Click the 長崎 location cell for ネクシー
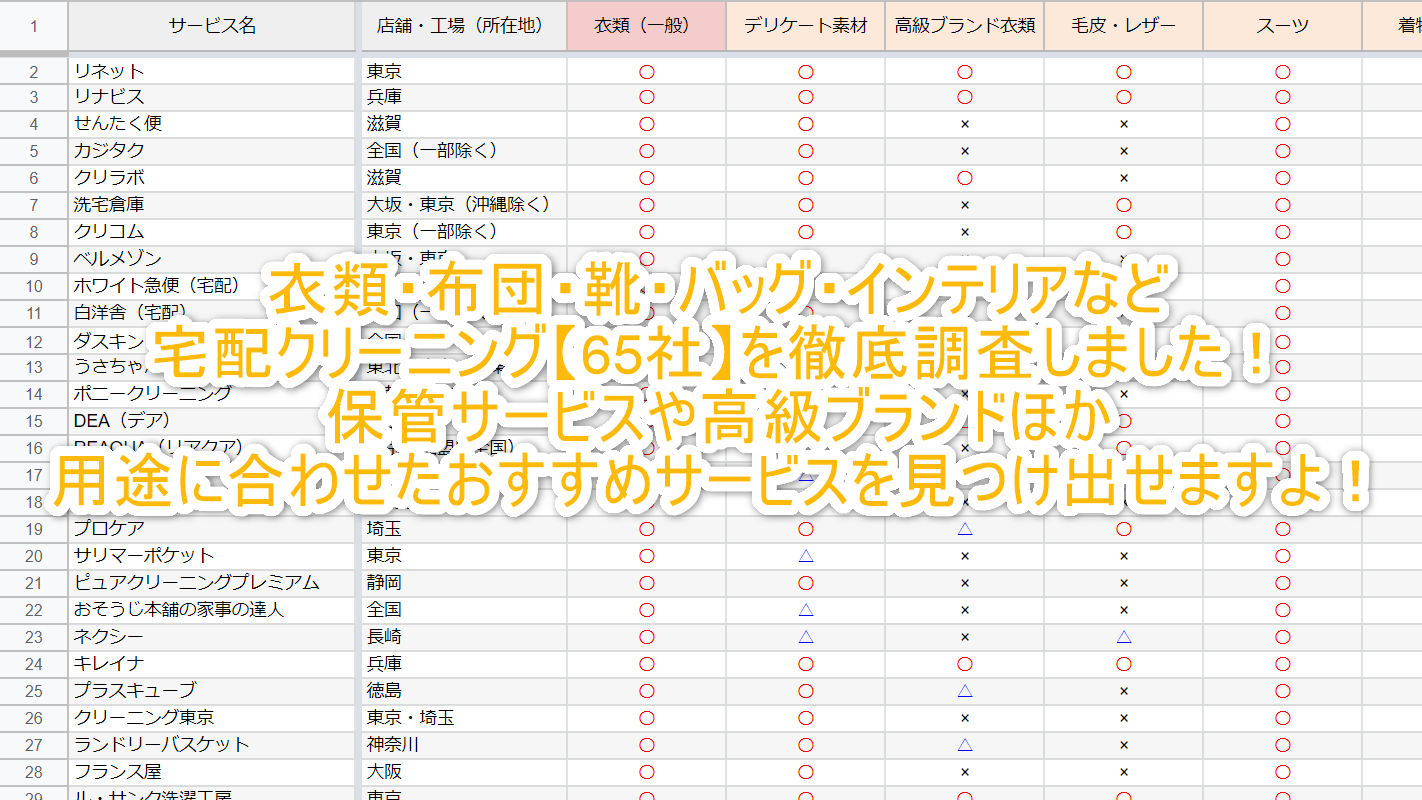This screenshot has height=800, width=1422. point(464,637)
